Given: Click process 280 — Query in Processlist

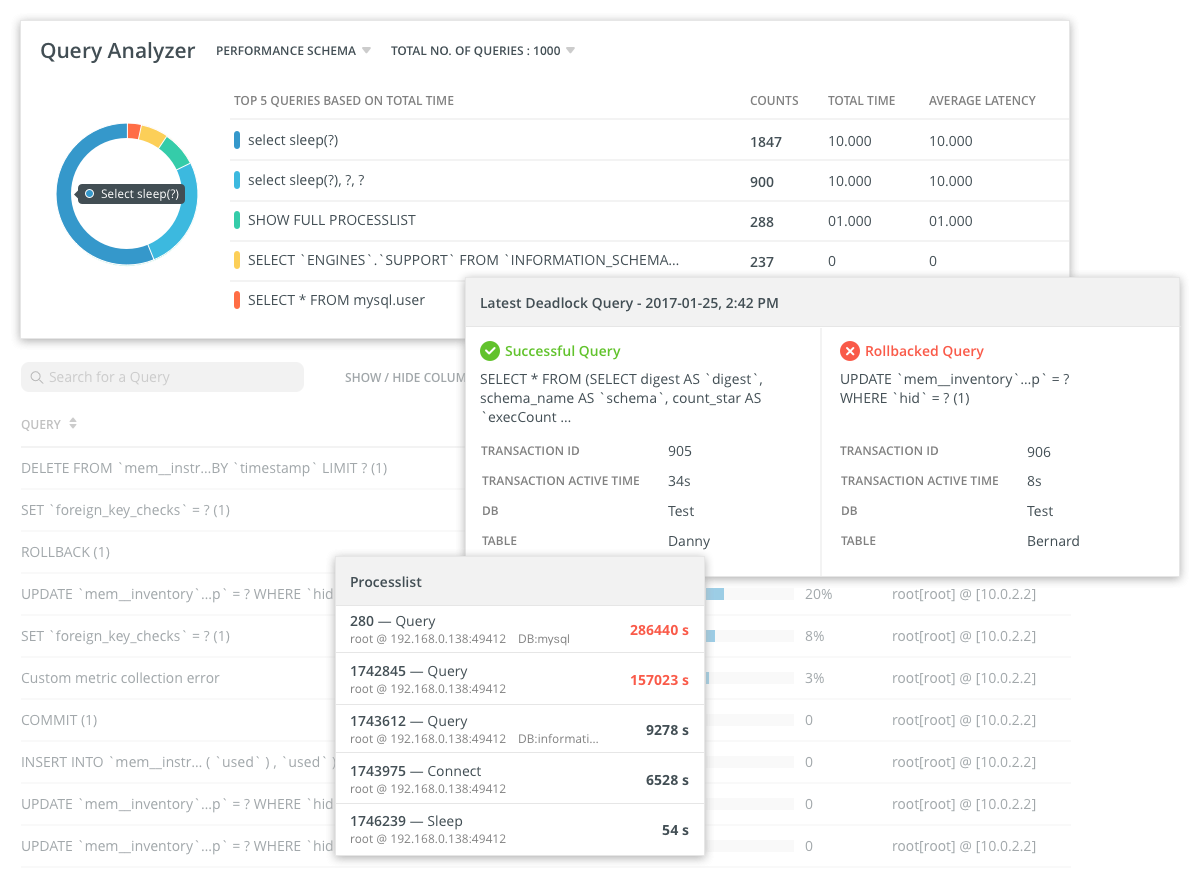Looking at the screenshot, I should point(519,630).
